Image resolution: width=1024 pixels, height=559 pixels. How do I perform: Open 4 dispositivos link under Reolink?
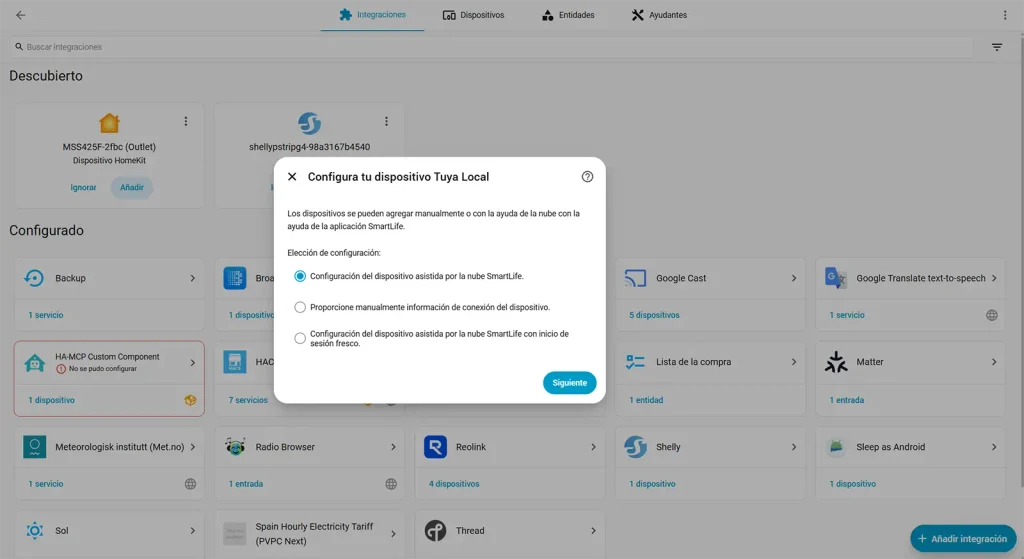[x=454, y=485]
